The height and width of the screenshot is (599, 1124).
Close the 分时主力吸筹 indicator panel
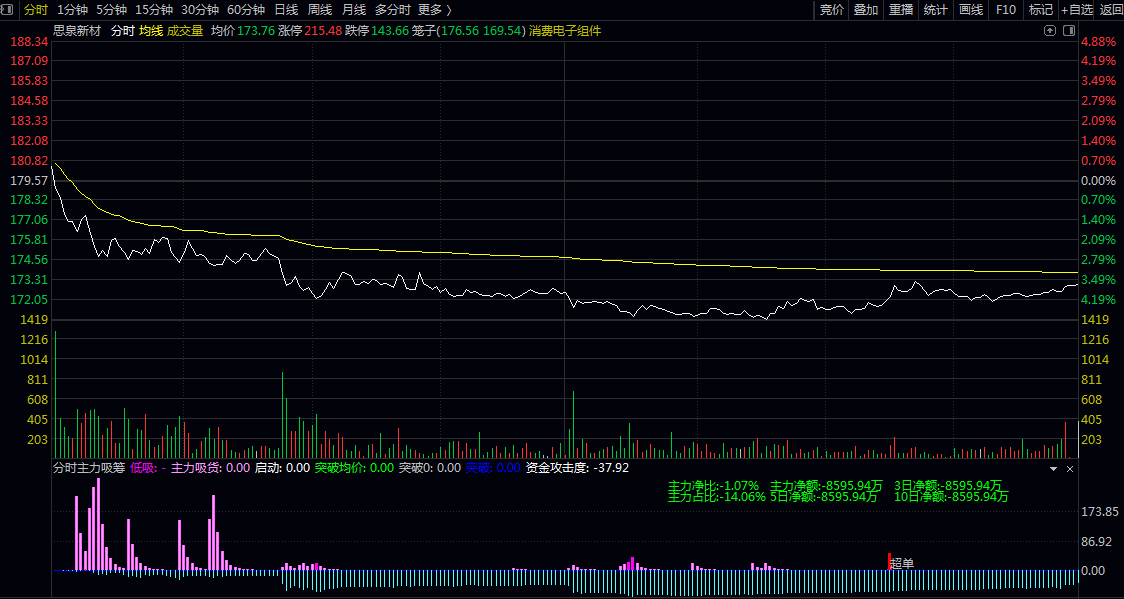pos(1070,468)
